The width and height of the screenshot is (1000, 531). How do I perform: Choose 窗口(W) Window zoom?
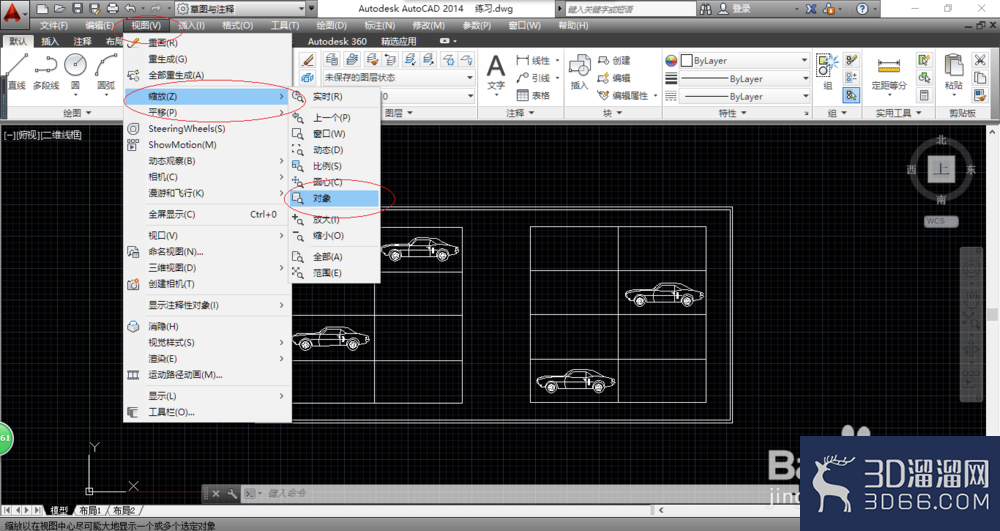coord(335,134)
